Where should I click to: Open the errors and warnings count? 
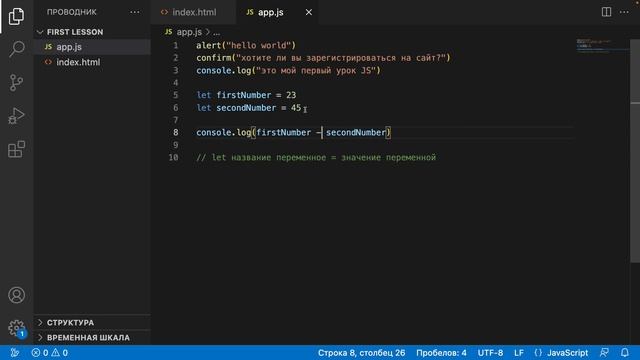(x=50, y=353)
